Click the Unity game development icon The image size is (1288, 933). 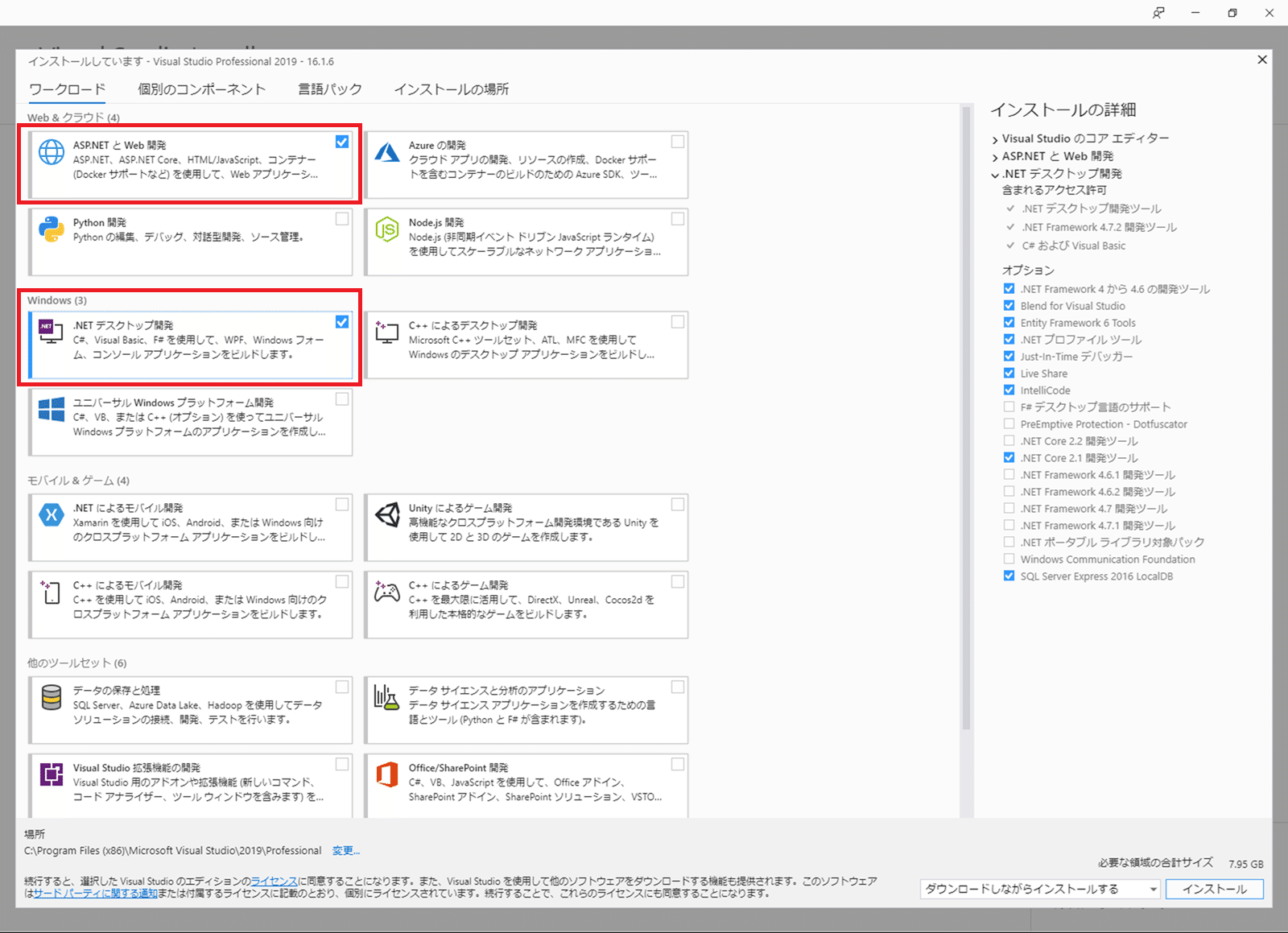point(387,514)
